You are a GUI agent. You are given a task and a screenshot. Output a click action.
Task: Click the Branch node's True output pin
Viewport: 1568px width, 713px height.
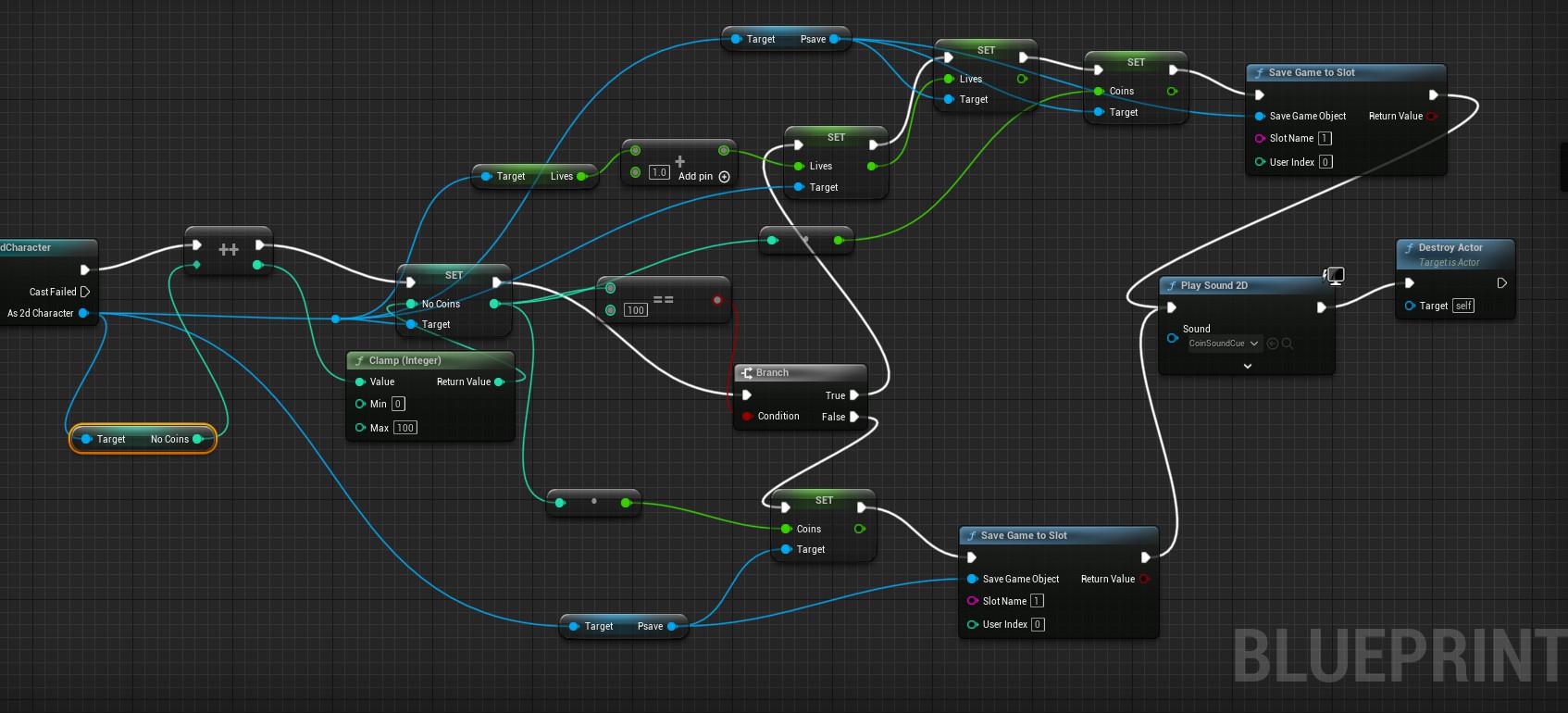pyautogui.click(x=854, y=395)
